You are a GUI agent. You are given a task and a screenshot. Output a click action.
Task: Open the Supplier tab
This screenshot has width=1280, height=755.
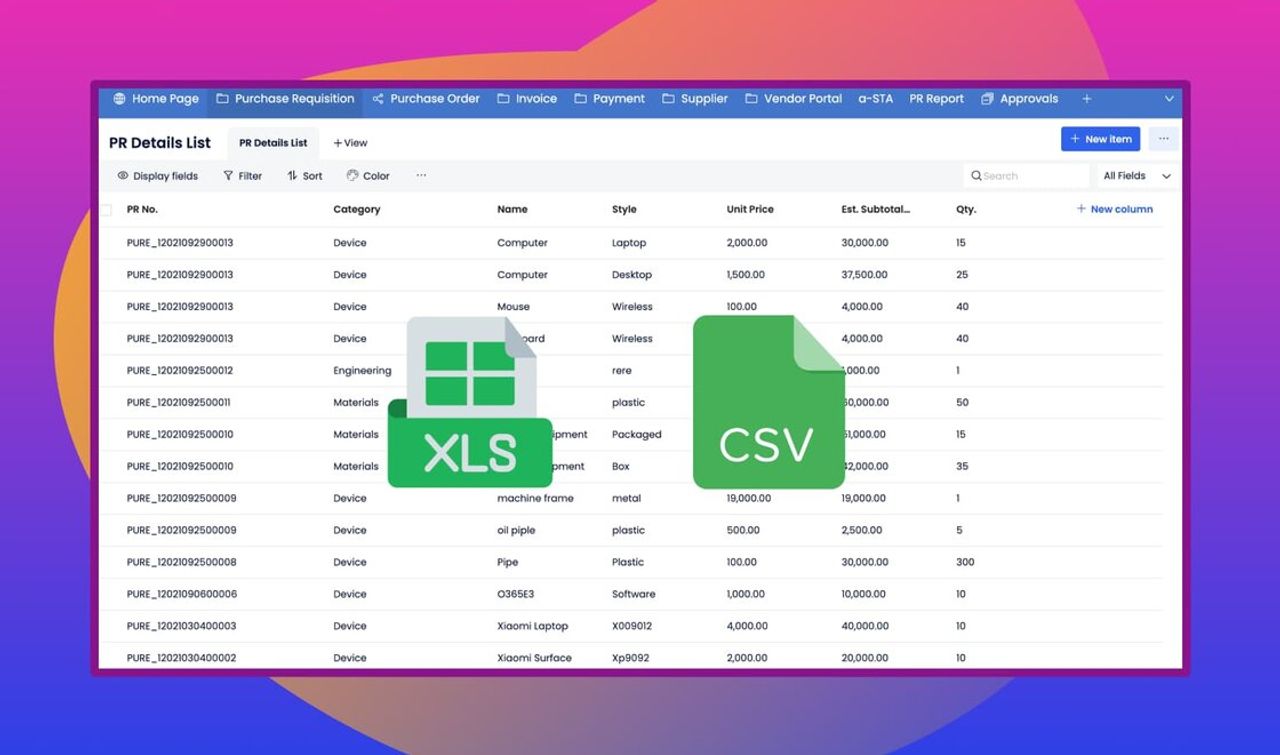coord(695,99)
